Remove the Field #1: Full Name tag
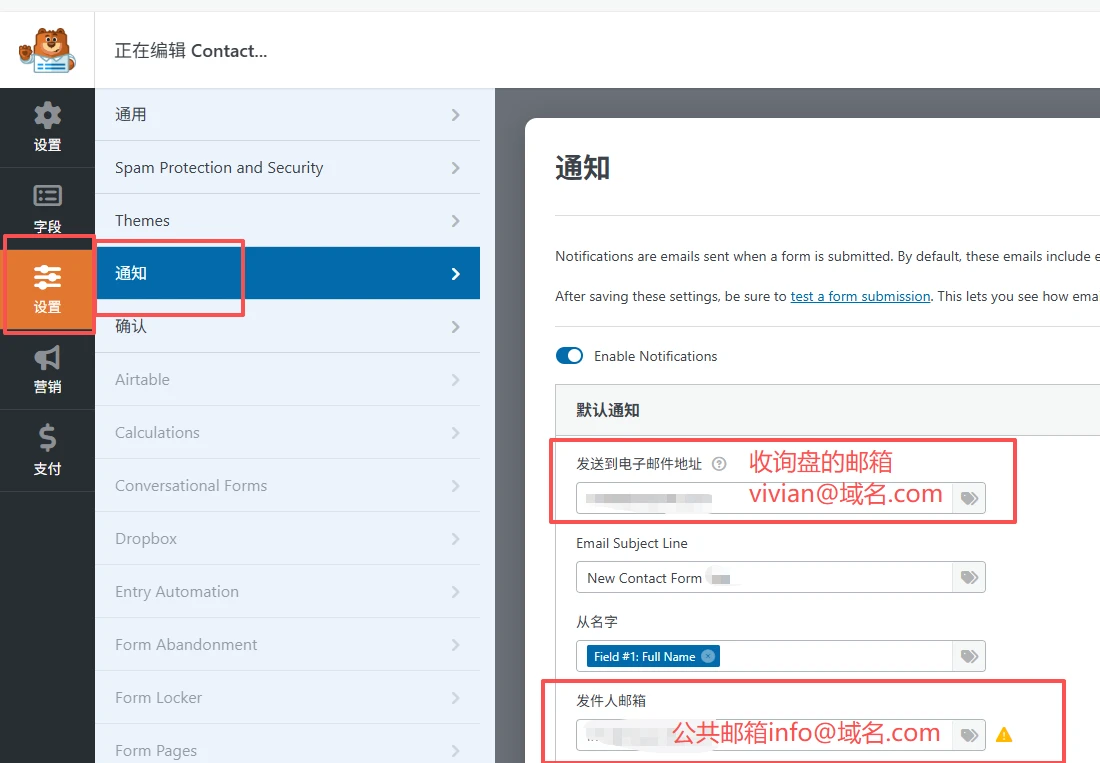 (x=710, y=656)
